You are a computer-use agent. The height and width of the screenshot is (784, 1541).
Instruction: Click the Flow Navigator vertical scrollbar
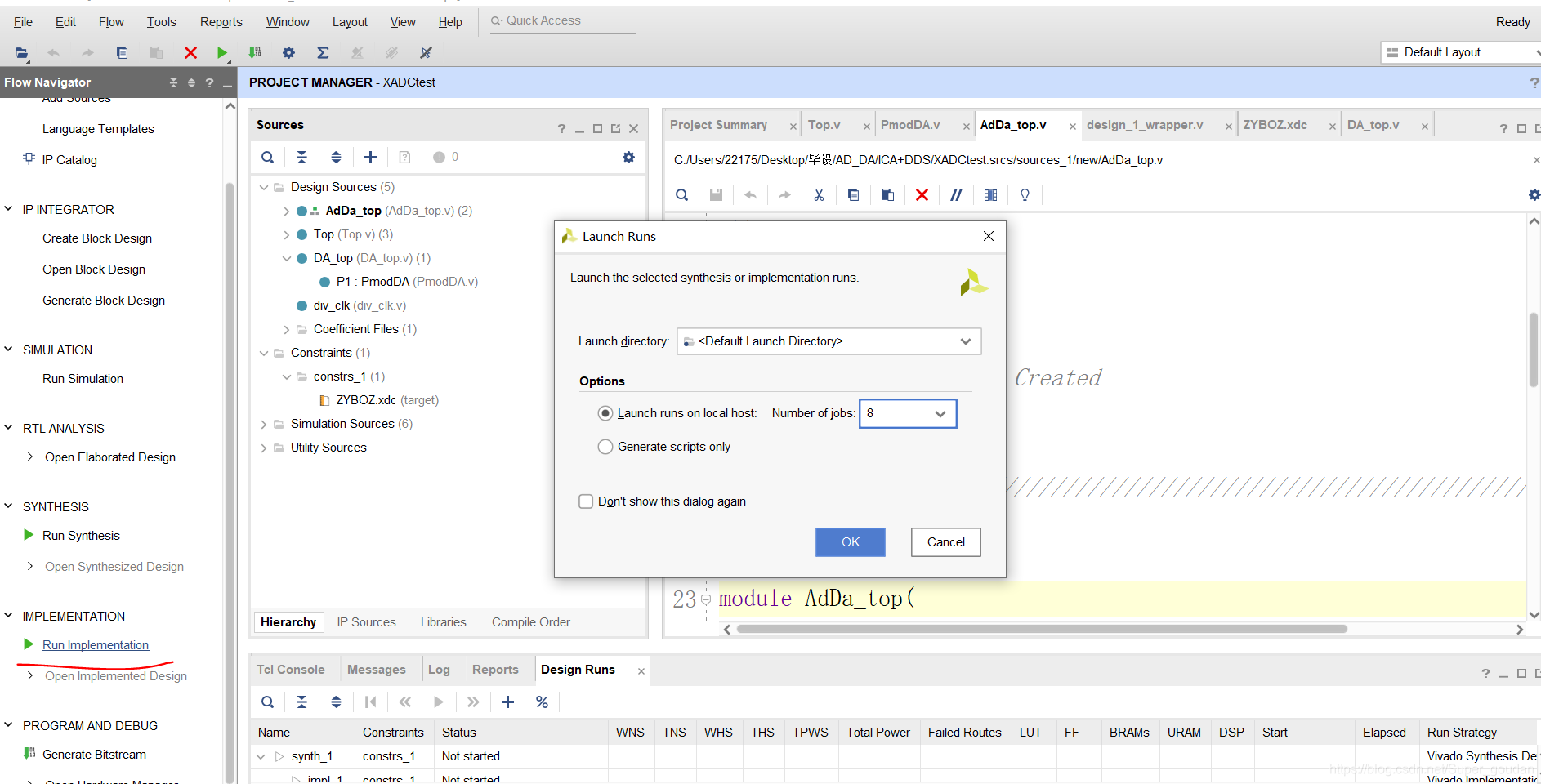click(x=230, y=482)
